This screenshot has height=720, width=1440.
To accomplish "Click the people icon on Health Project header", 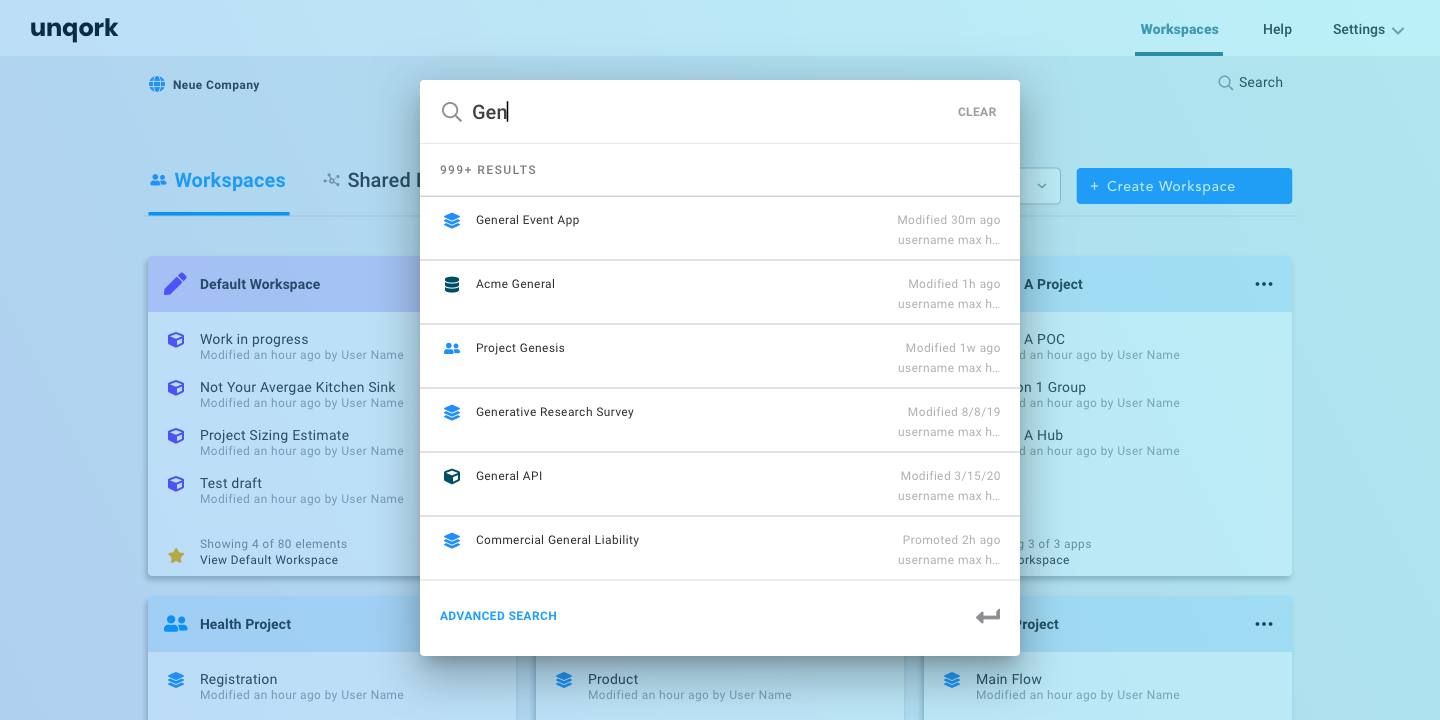I will point(175,623).
